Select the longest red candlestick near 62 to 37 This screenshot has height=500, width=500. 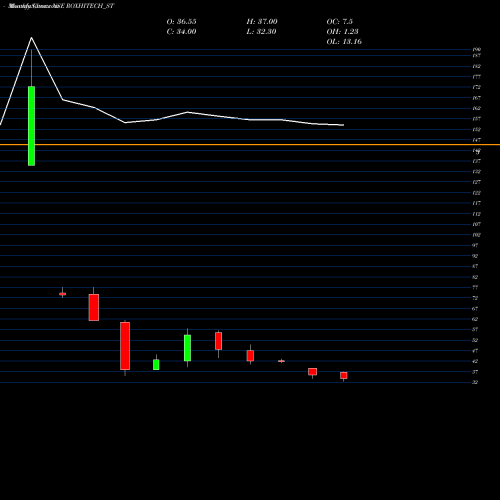[x=125, y=346]
